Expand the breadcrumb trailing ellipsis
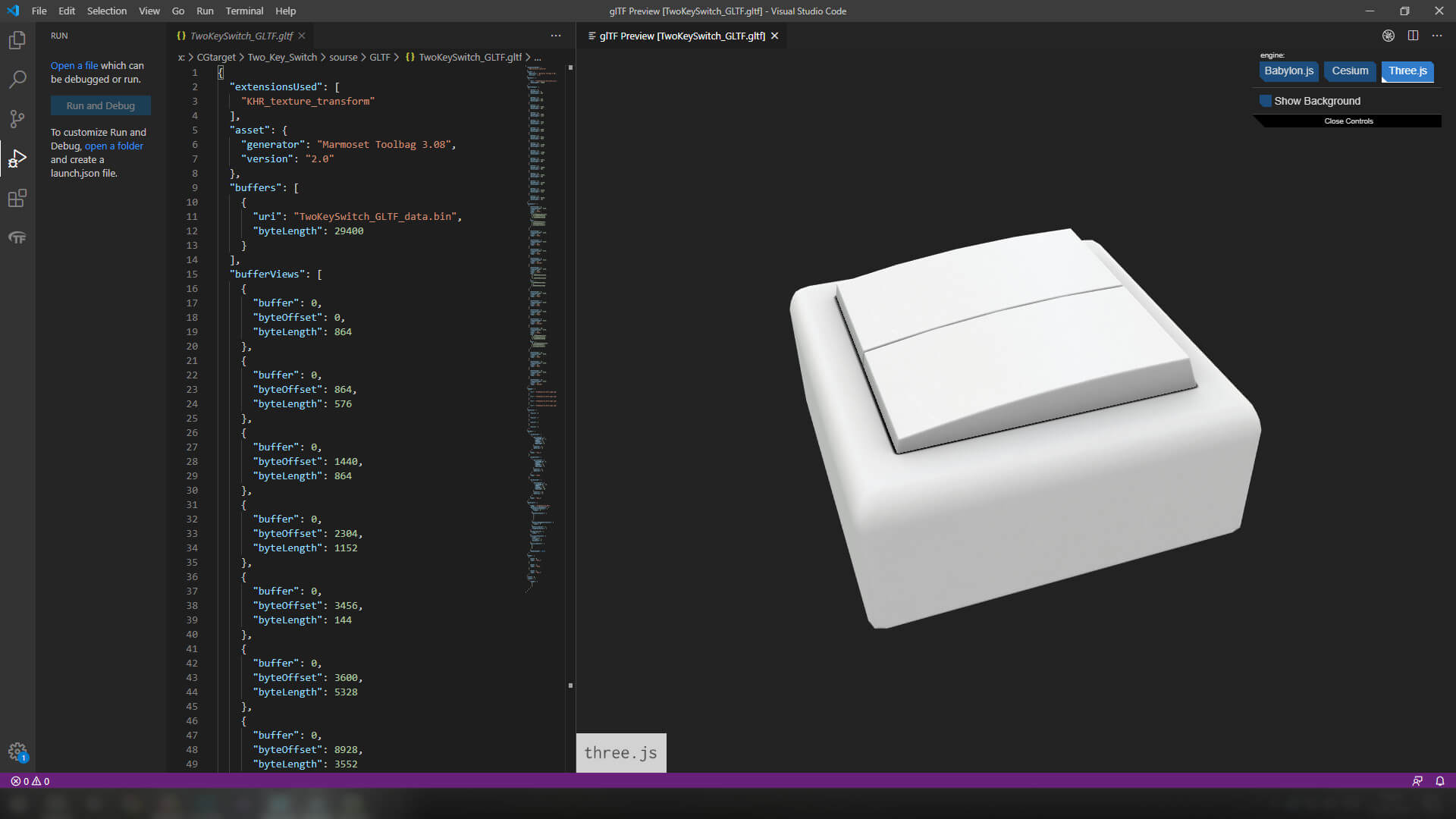 tap(538, 58)
